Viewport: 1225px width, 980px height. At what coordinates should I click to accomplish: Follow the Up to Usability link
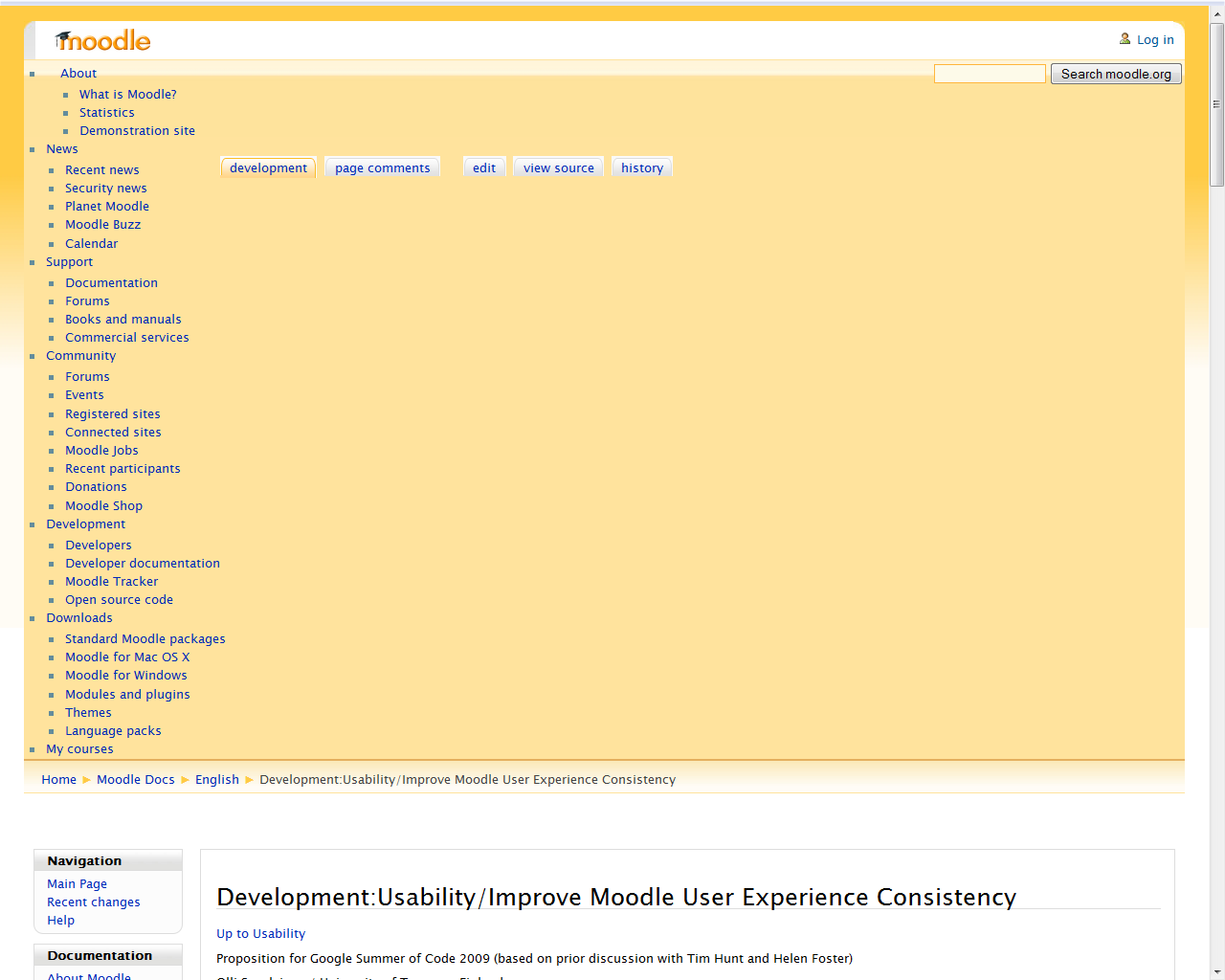261,934
